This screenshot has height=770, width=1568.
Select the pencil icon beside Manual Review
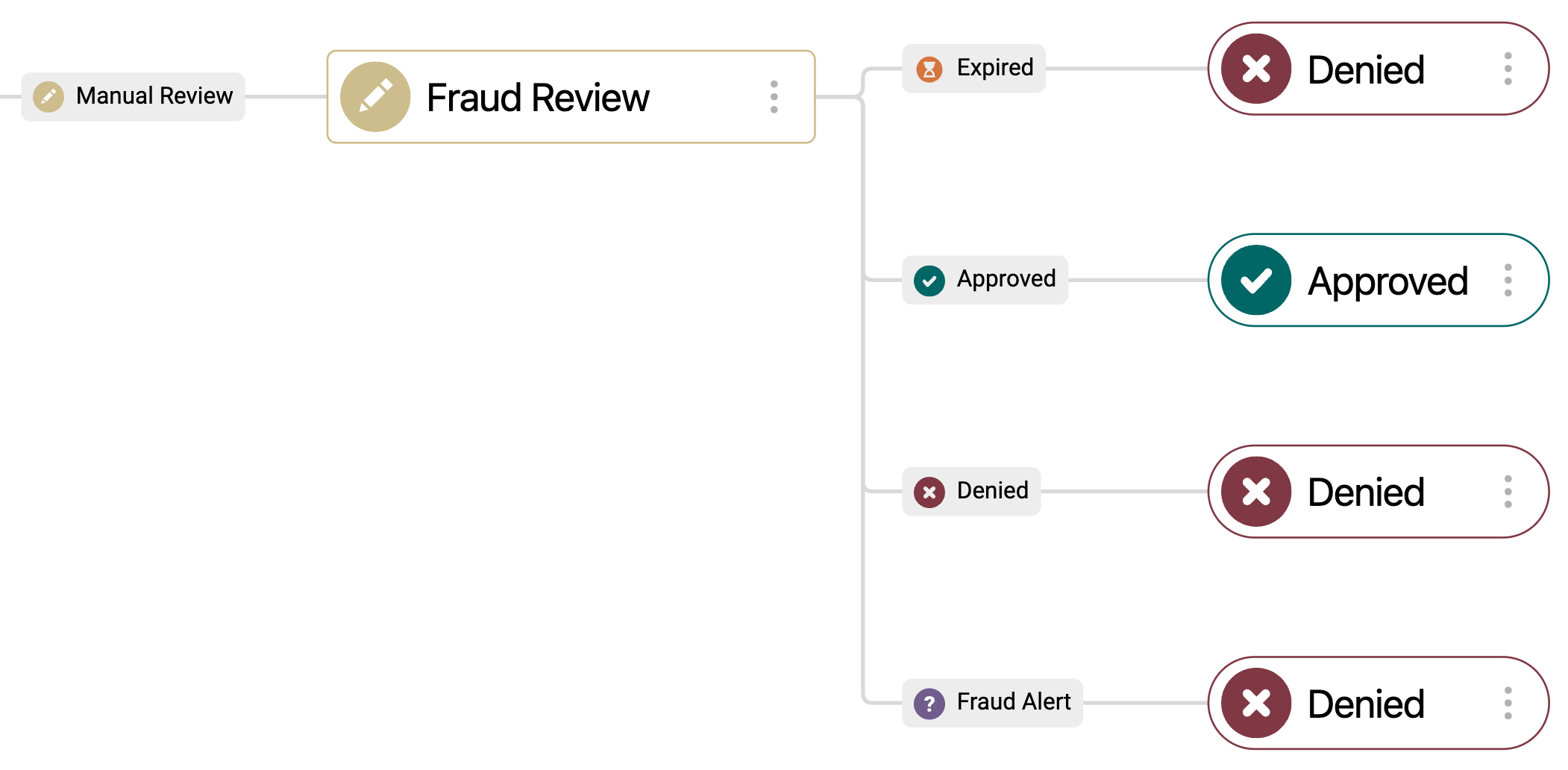48,96
